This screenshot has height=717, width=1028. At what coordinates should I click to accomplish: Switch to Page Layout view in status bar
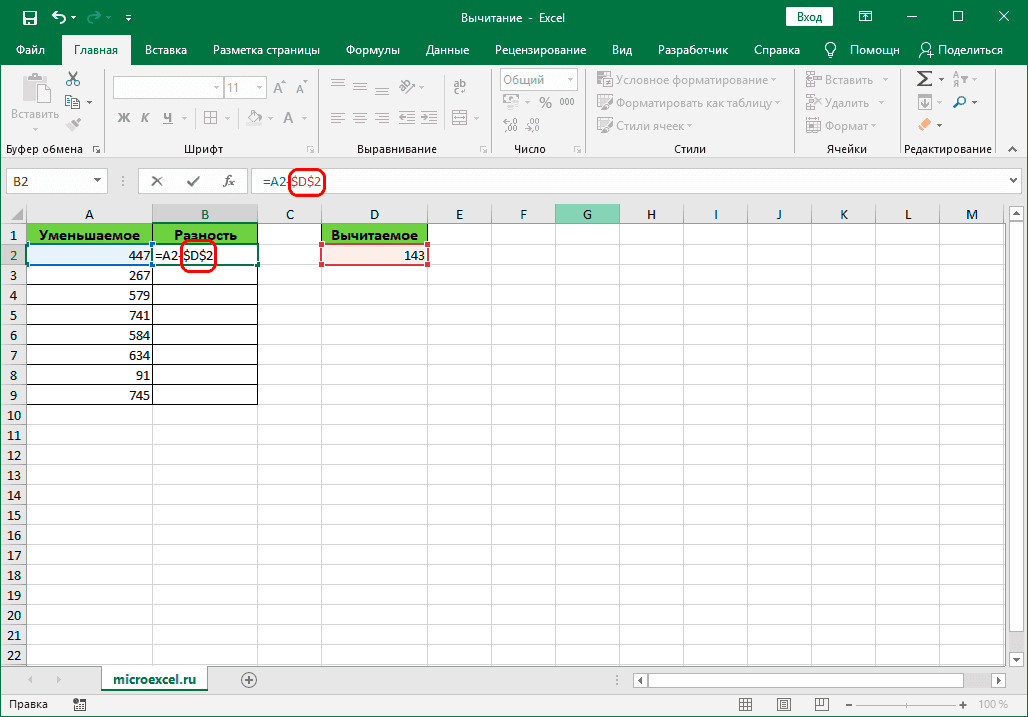[785, 704]
